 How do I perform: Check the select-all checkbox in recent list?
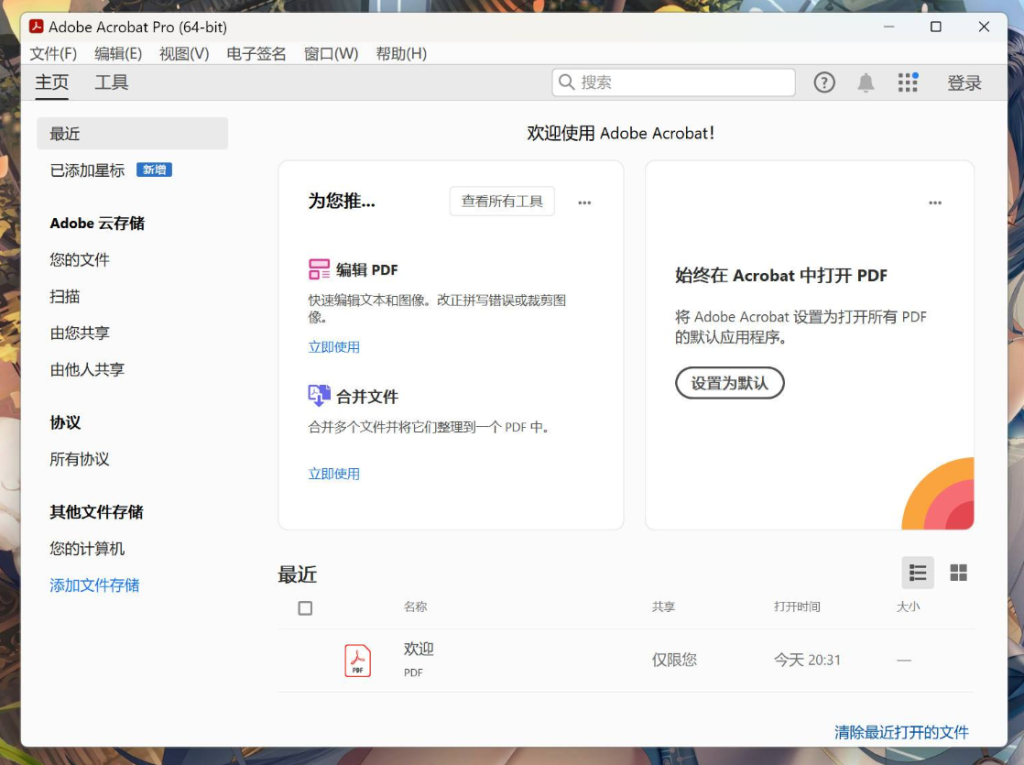point(306,608)
